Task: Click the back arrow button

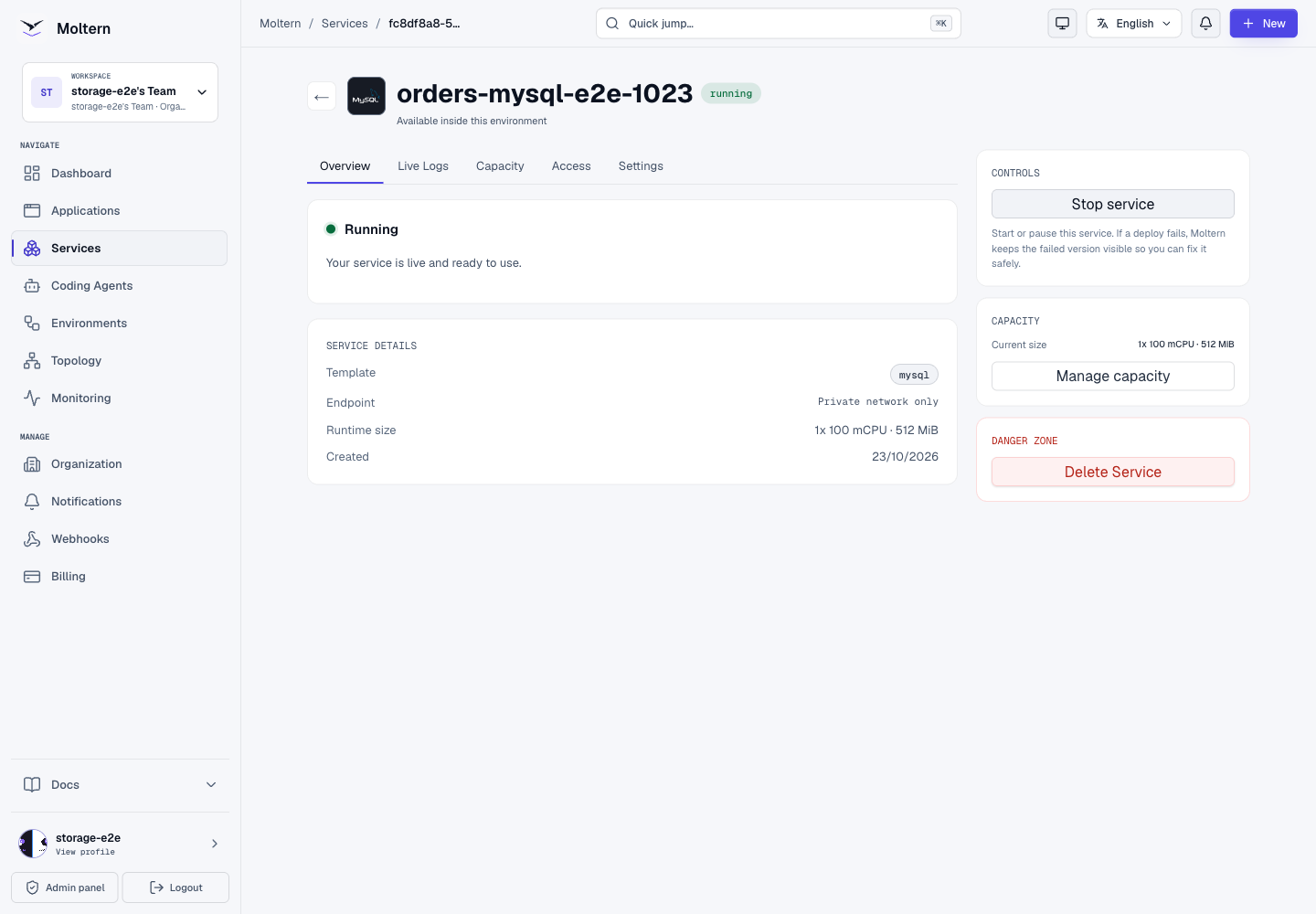Action: (x=322, y=96)
